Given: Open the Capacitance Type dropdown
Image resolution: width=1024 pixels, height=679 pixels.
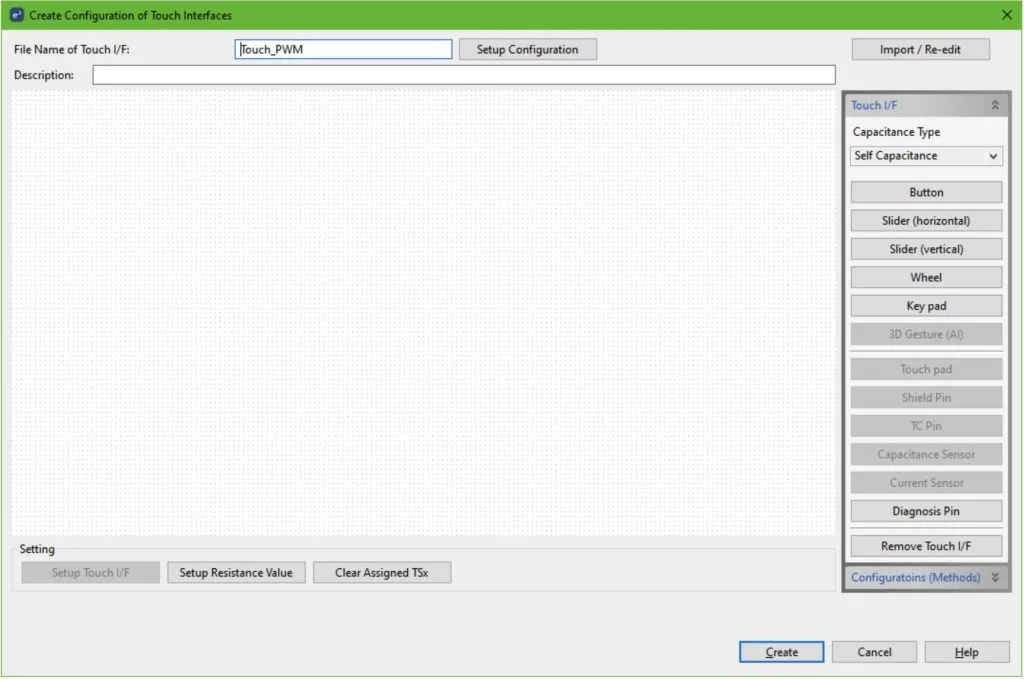Looking at the screenshot, I should pos(925,156).
